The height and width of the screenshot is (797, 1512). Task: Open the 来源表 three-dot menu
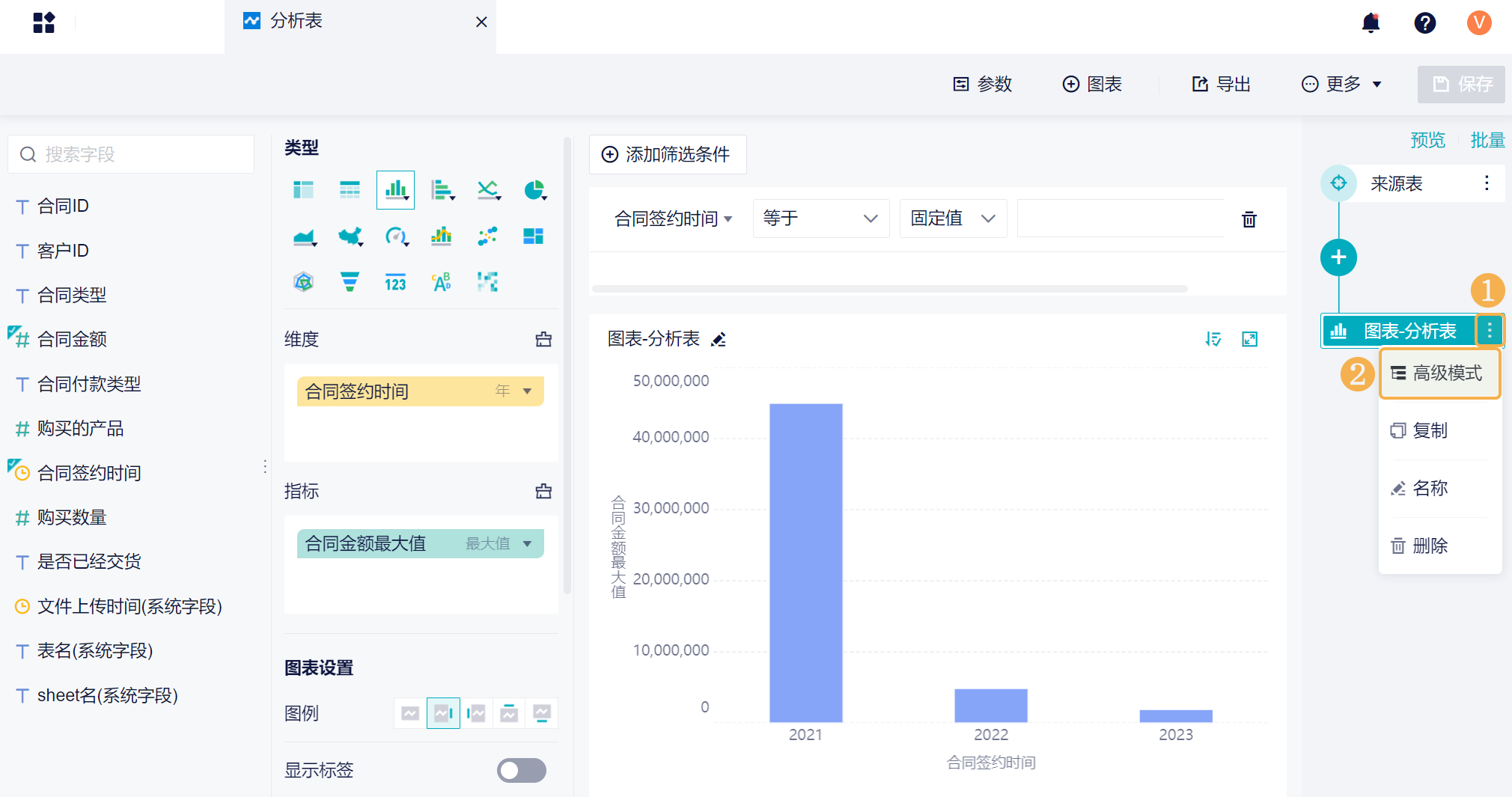pyautogui.click(x=1487, y=183)
